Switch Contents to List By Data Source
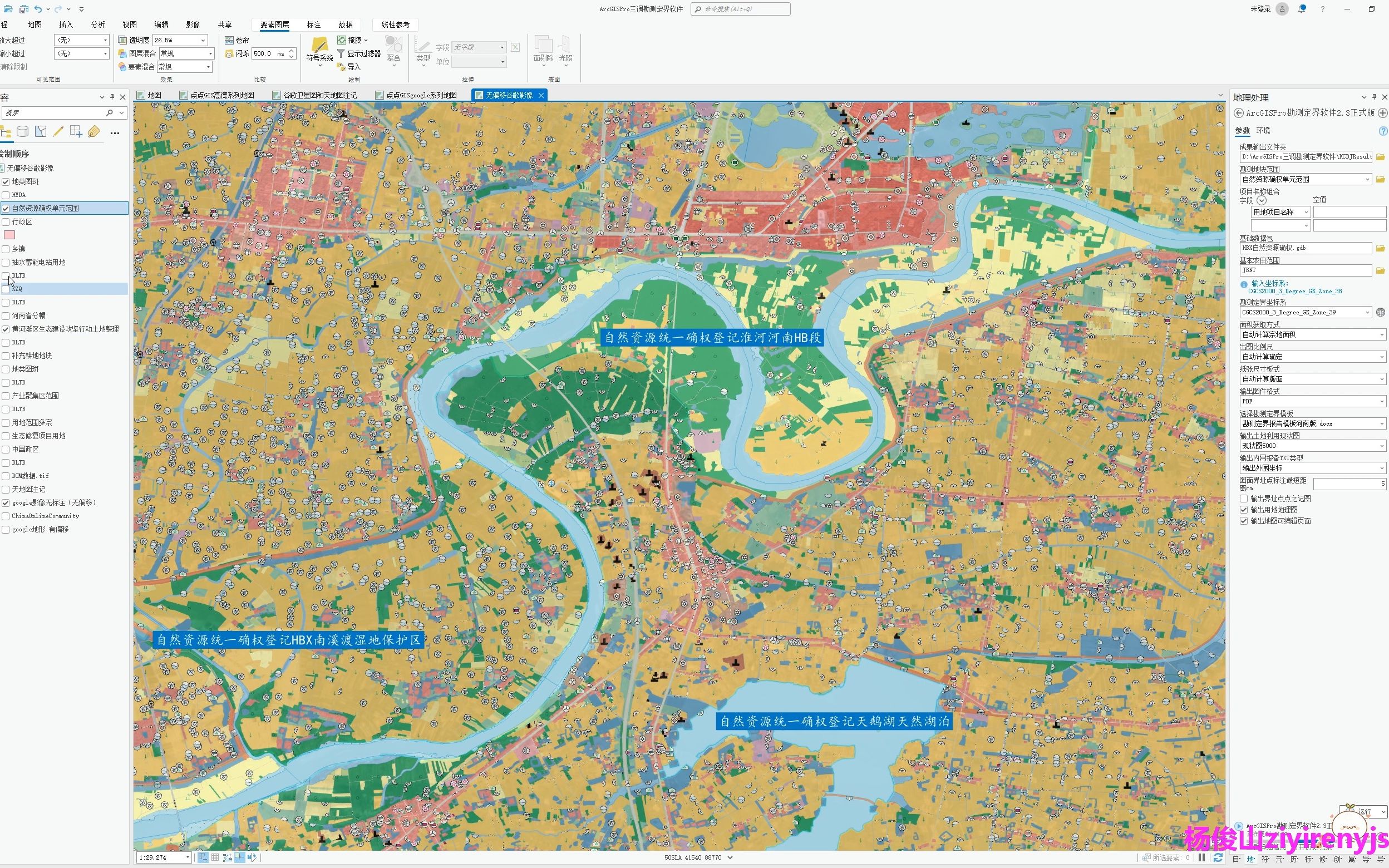 [22, 131]
